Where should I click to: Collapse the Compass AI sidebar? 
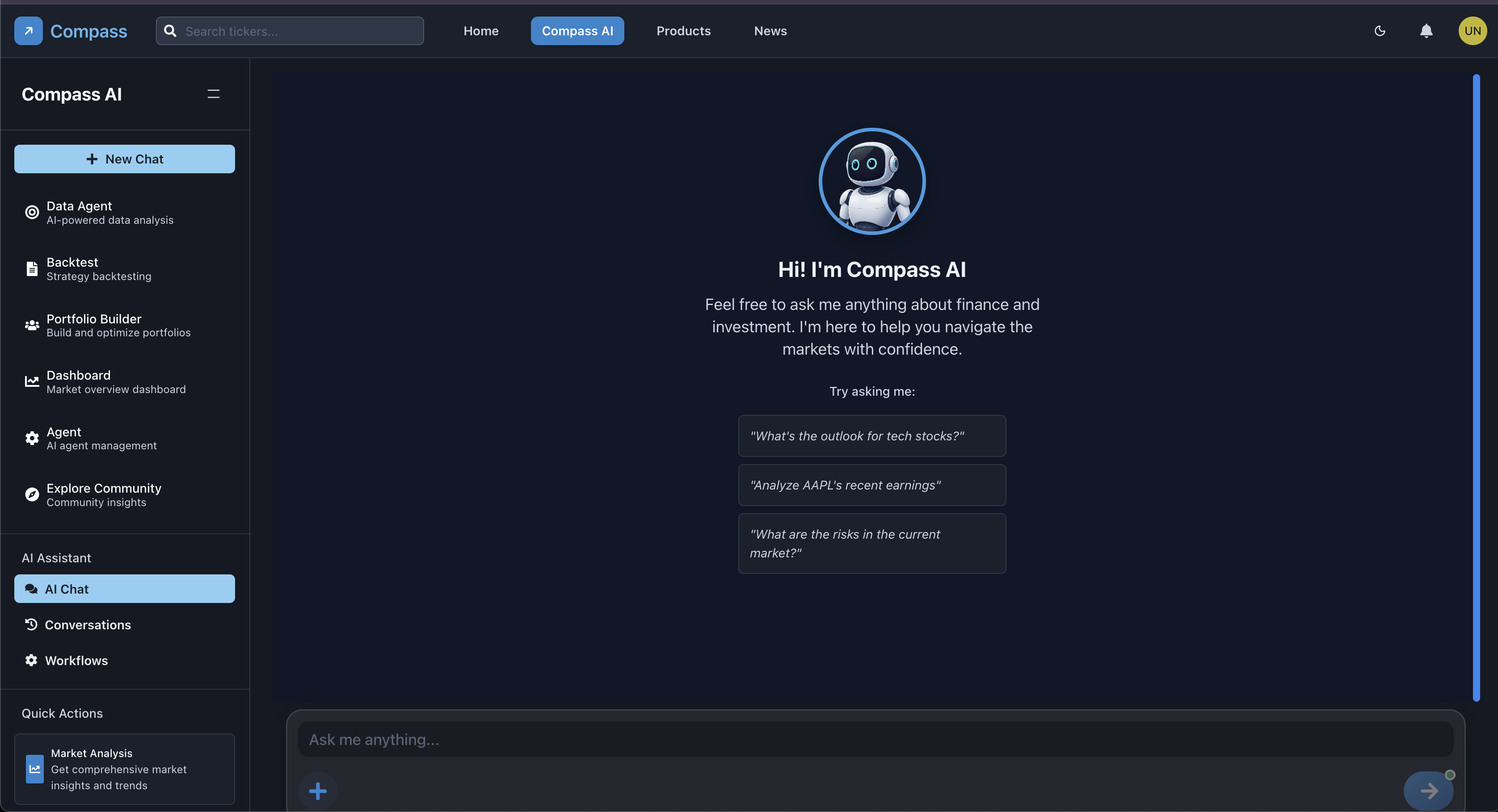click(x=213, y=94)
